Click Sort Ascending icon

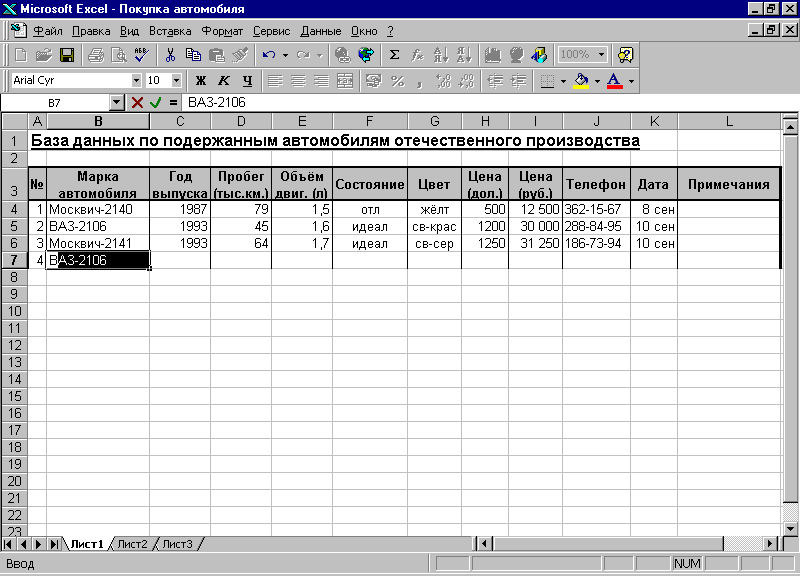pyautogui.click(x=441, y=55)
